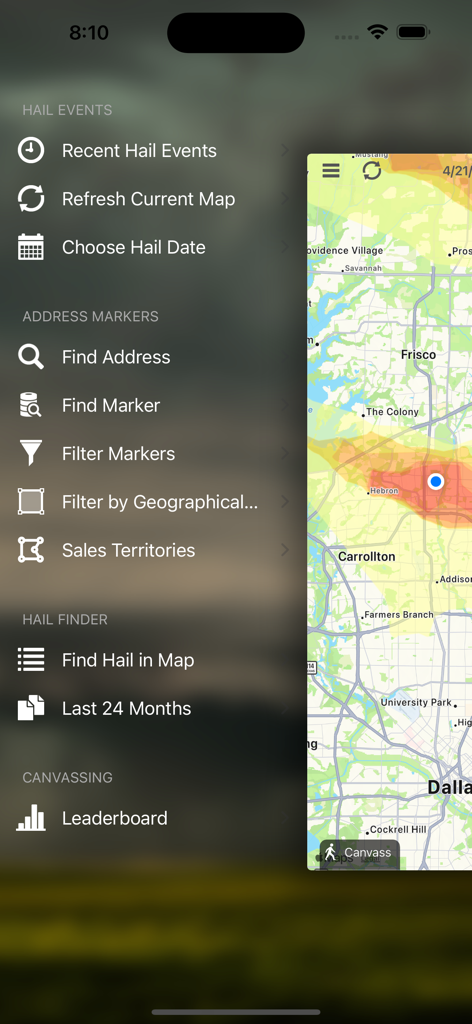Viewport: 472px width, 1024px height.
Task: Tap the hamburger menu icon on the map
Action: point(331,170)
